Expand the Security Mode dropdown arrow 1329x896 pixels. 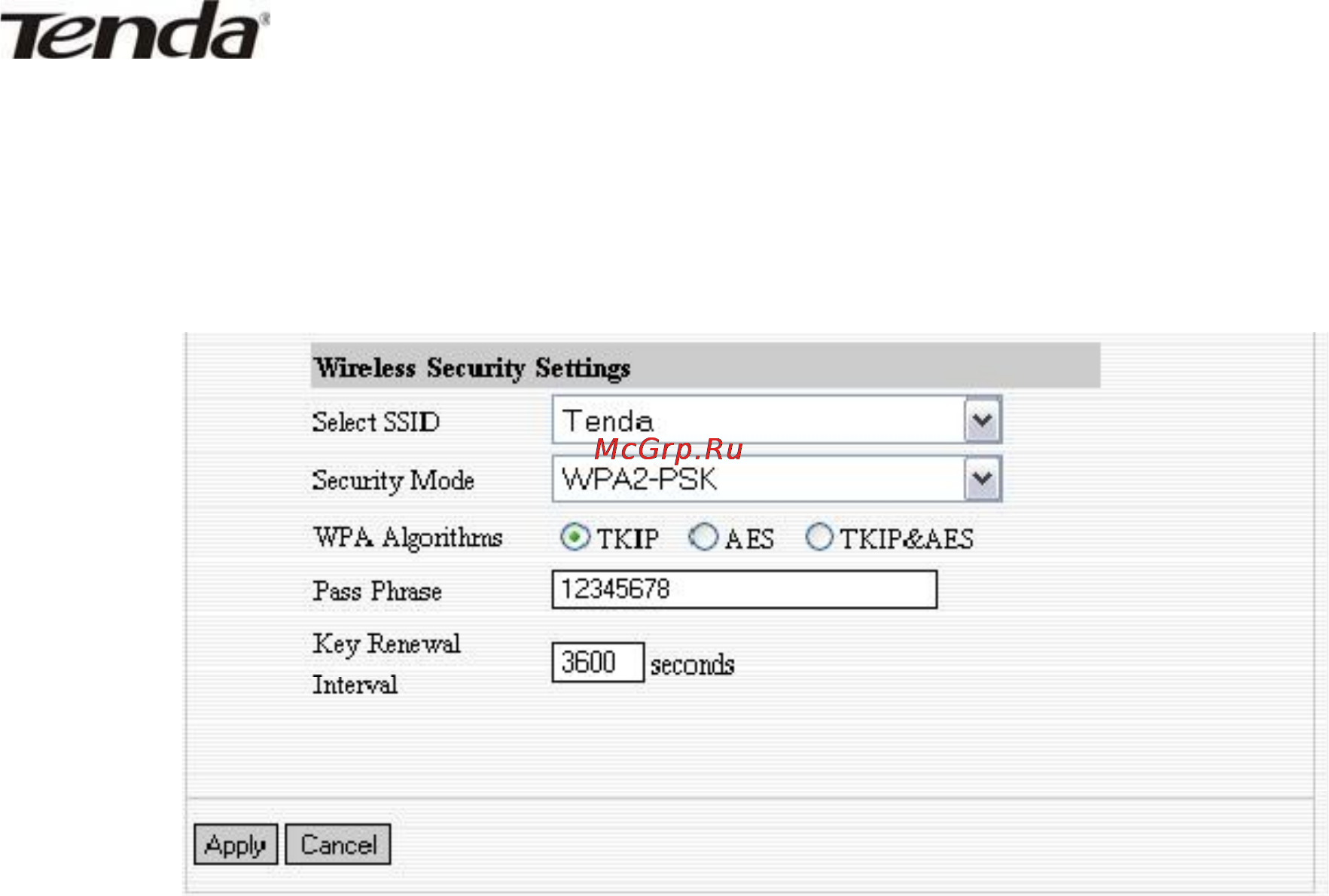(x=983, y=478)
